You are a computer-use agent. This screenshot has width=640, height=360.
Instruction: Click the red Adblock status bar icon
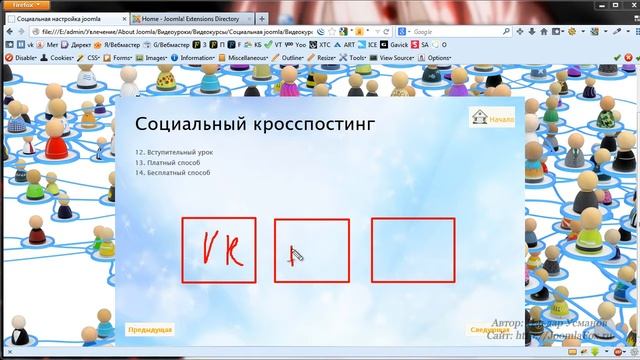click(618, 352)
